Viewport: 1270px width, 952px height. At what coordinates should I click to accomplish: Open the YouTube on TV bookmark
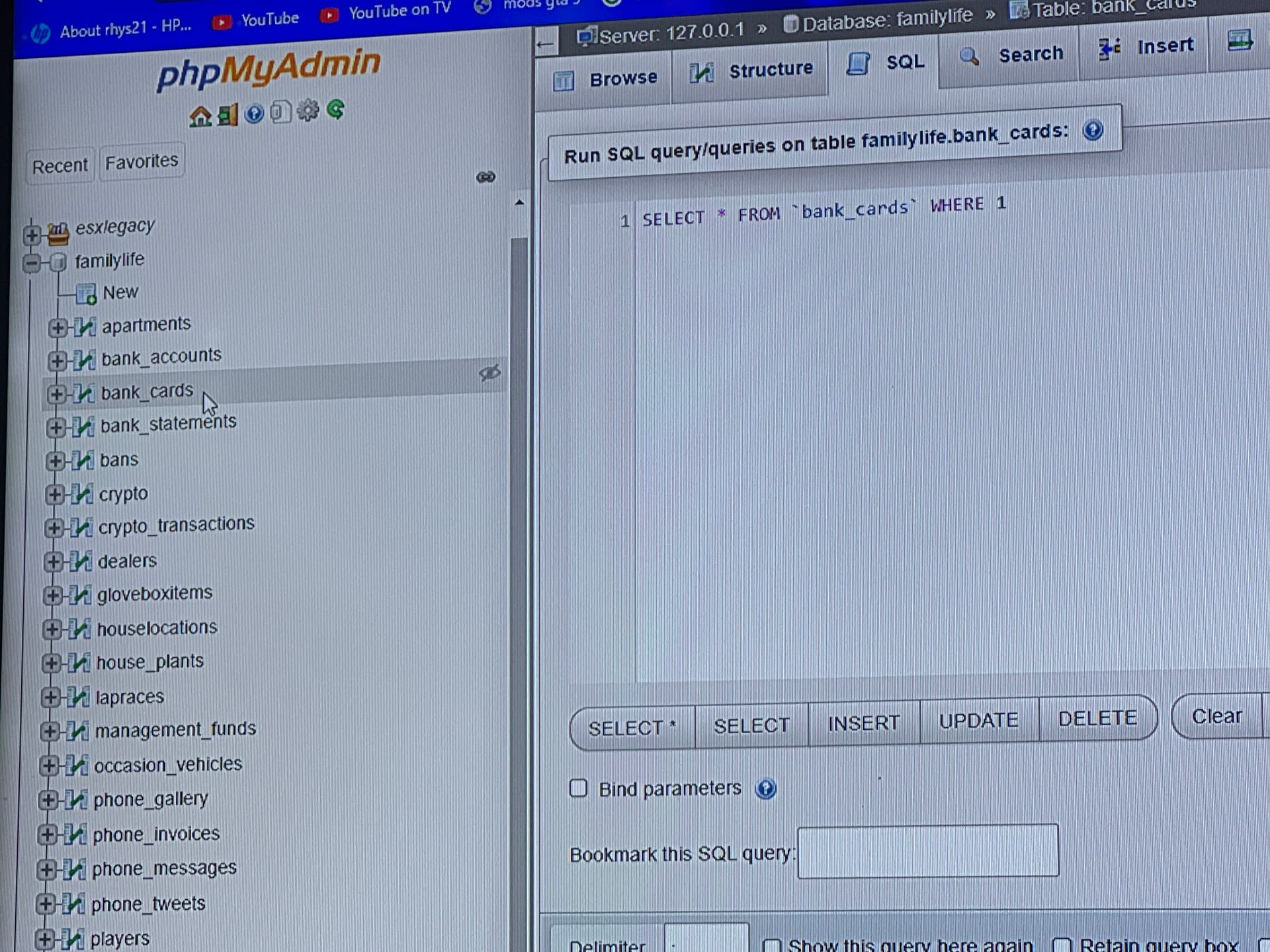386,12
